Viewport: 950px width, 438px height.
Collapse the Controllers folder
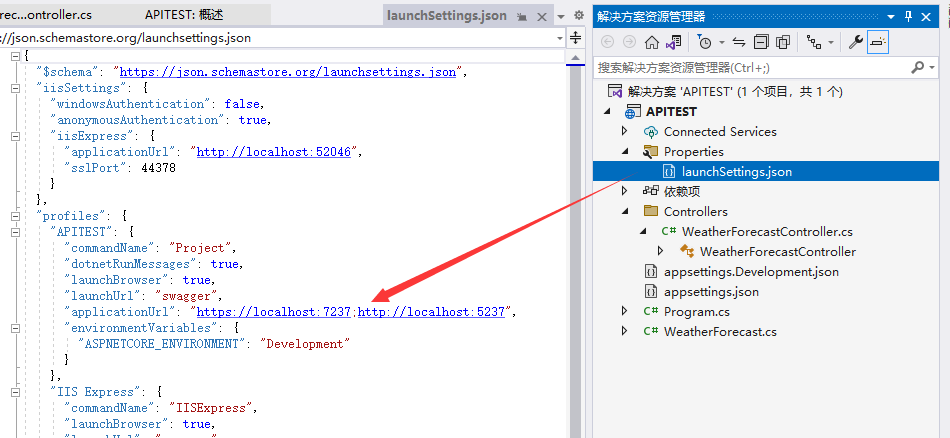625,212
